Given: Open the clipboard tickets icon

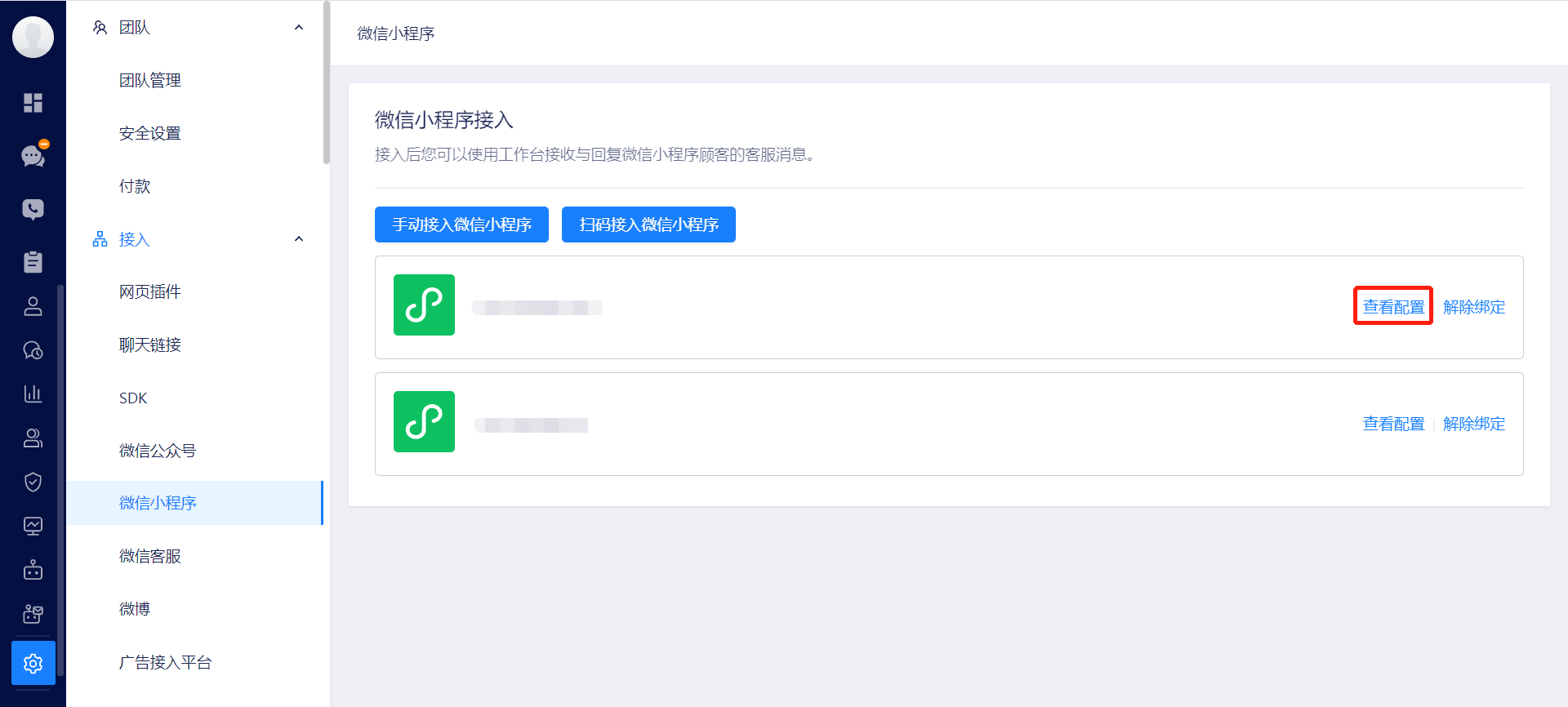Looking at the screenshot, I should tap(33, 262).
